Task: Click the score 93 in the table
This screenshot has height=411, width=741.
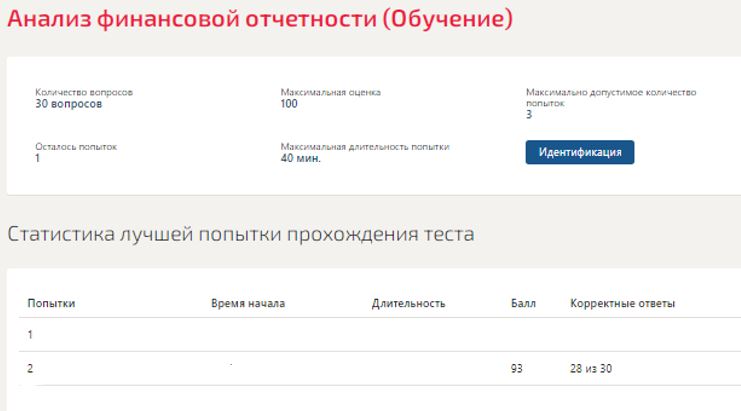Action: [517, 369]
